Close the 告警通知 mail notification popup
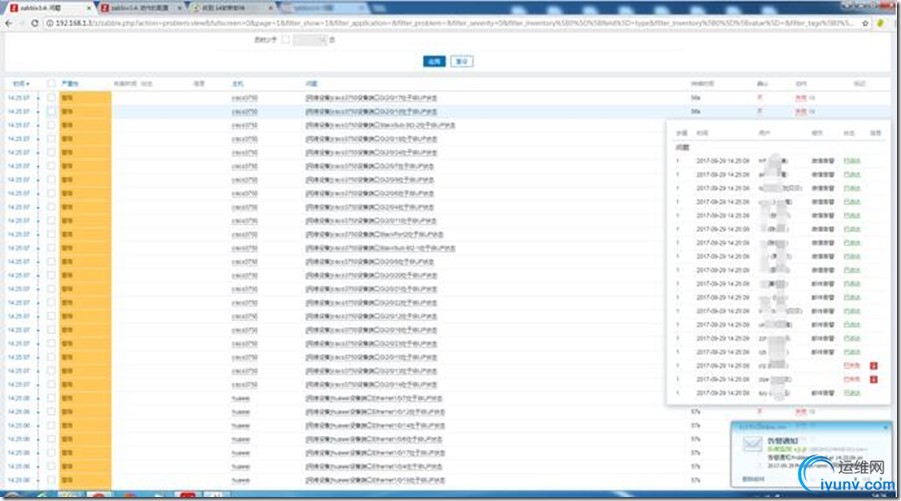Image resolution: width=901 pixels, height=501 pixels. coord(885,427)
